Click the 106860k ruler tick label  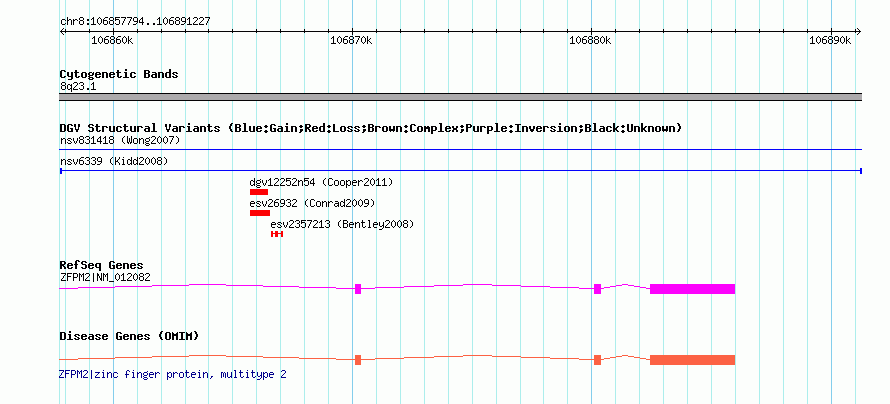coord(112,40)
